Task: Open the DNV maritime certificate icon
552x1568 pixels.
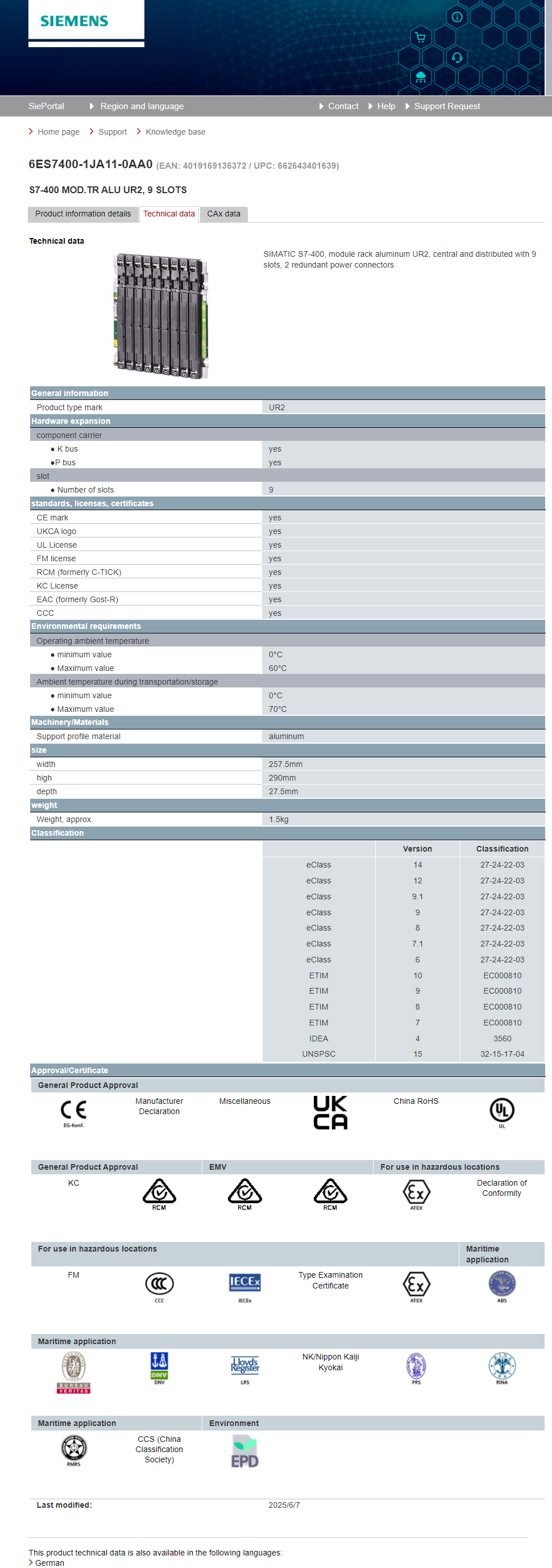Action: [159, 1366]
